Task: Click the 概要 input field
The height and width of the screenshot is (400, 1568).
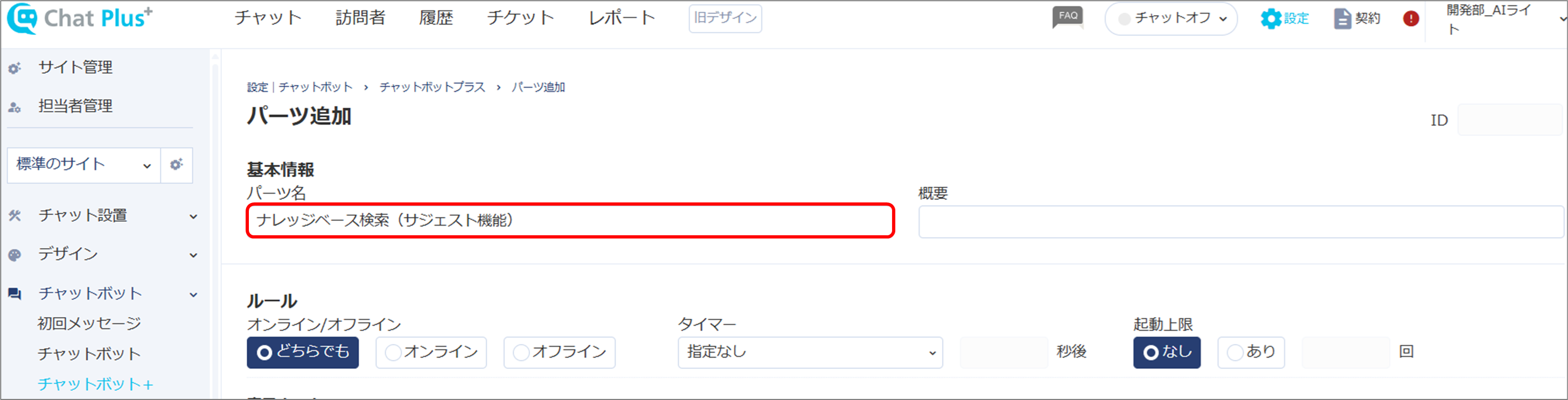Action: coord(1240,222)
